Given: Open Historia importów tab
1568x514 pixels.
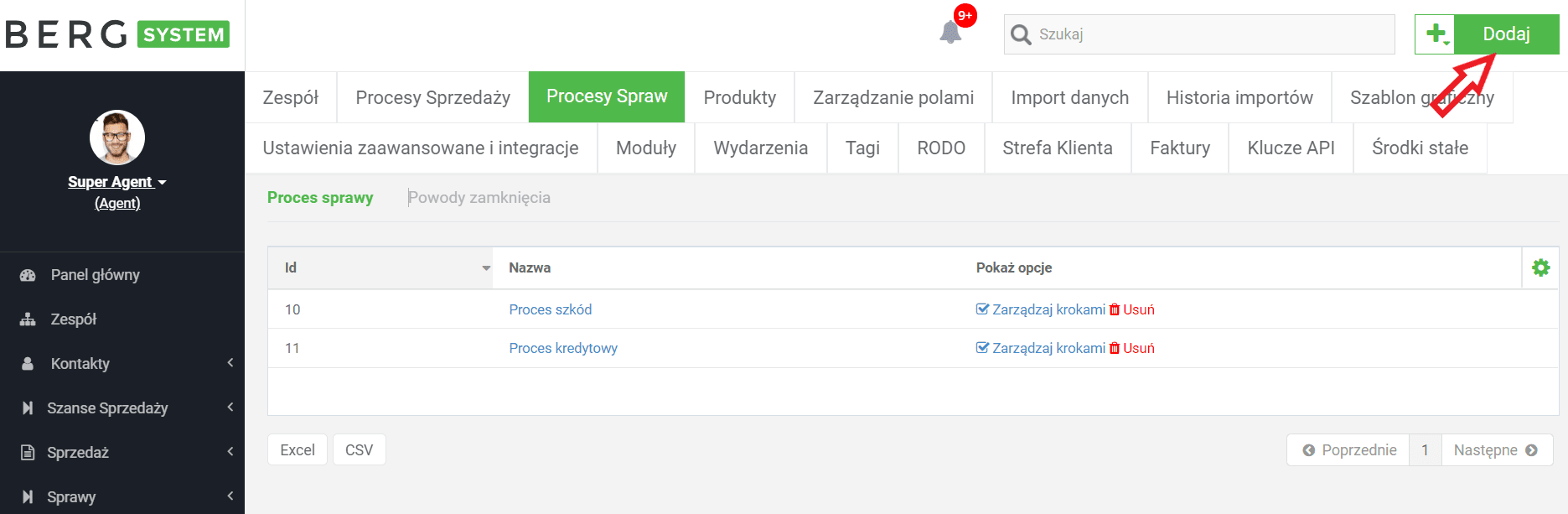Looking at the screenshot, I should click(1239, 97).
